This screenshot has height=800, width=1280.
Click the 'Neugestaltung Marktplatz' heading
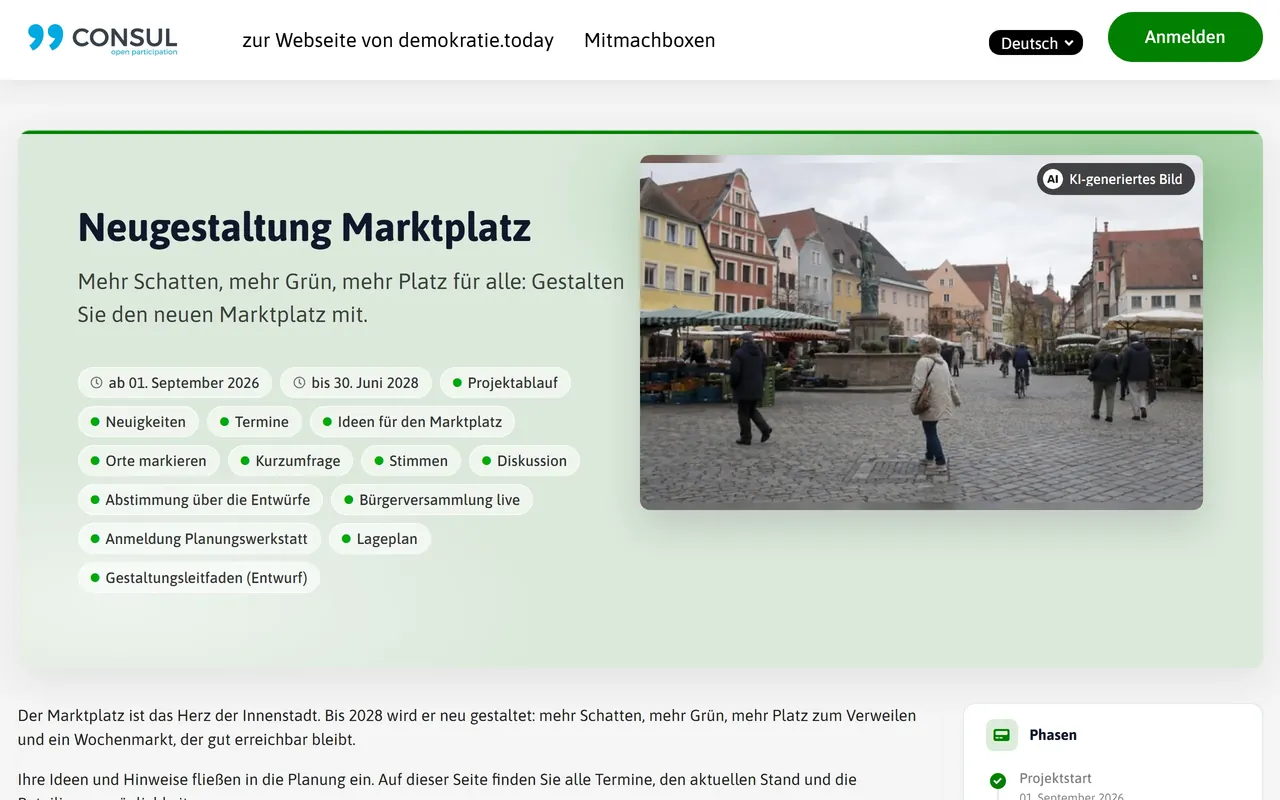click(x=305, y=227)
